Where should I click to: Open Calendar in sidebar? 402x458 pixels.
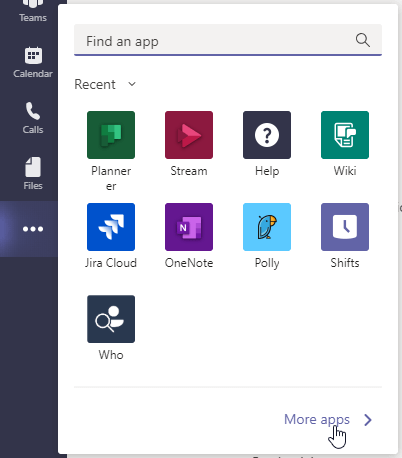point(33,63)
